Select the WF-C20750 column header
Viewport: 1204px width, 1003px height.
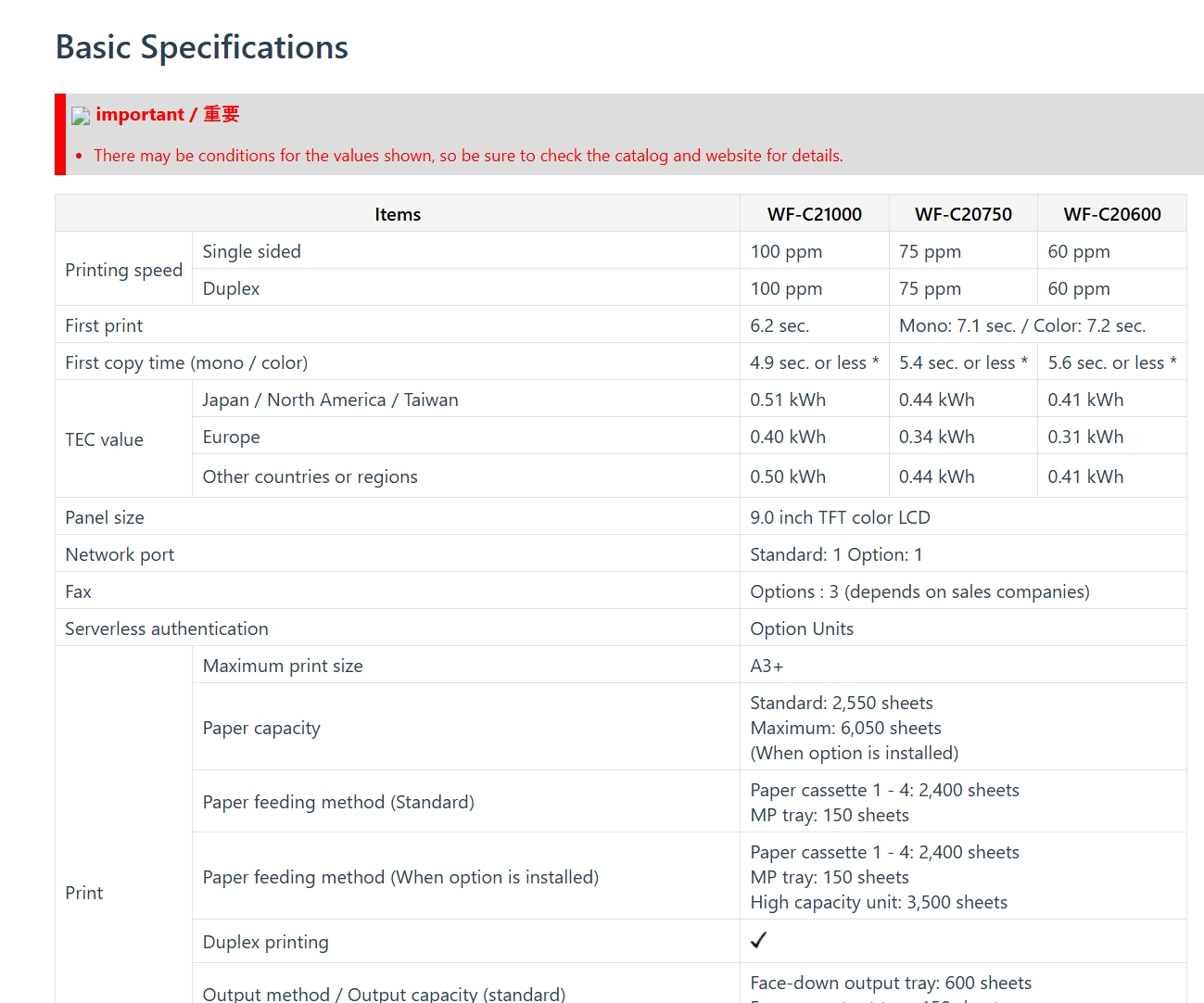point(963,214)
